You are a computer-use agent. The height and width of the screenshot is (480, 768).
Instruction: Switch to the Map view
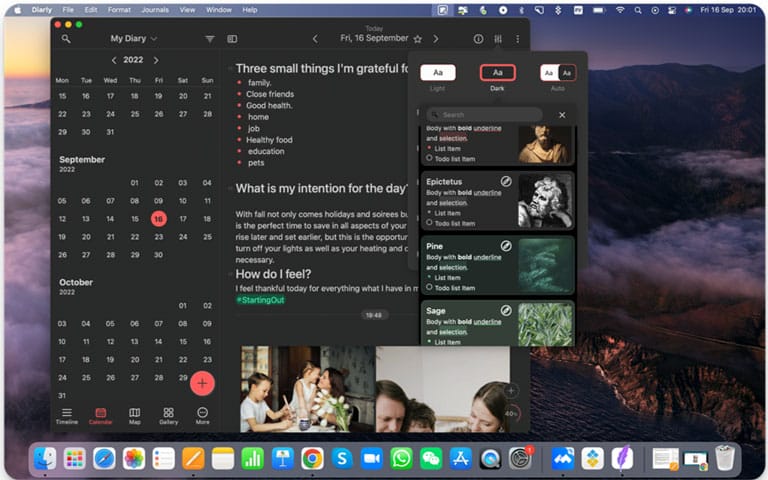coord(134,416)
